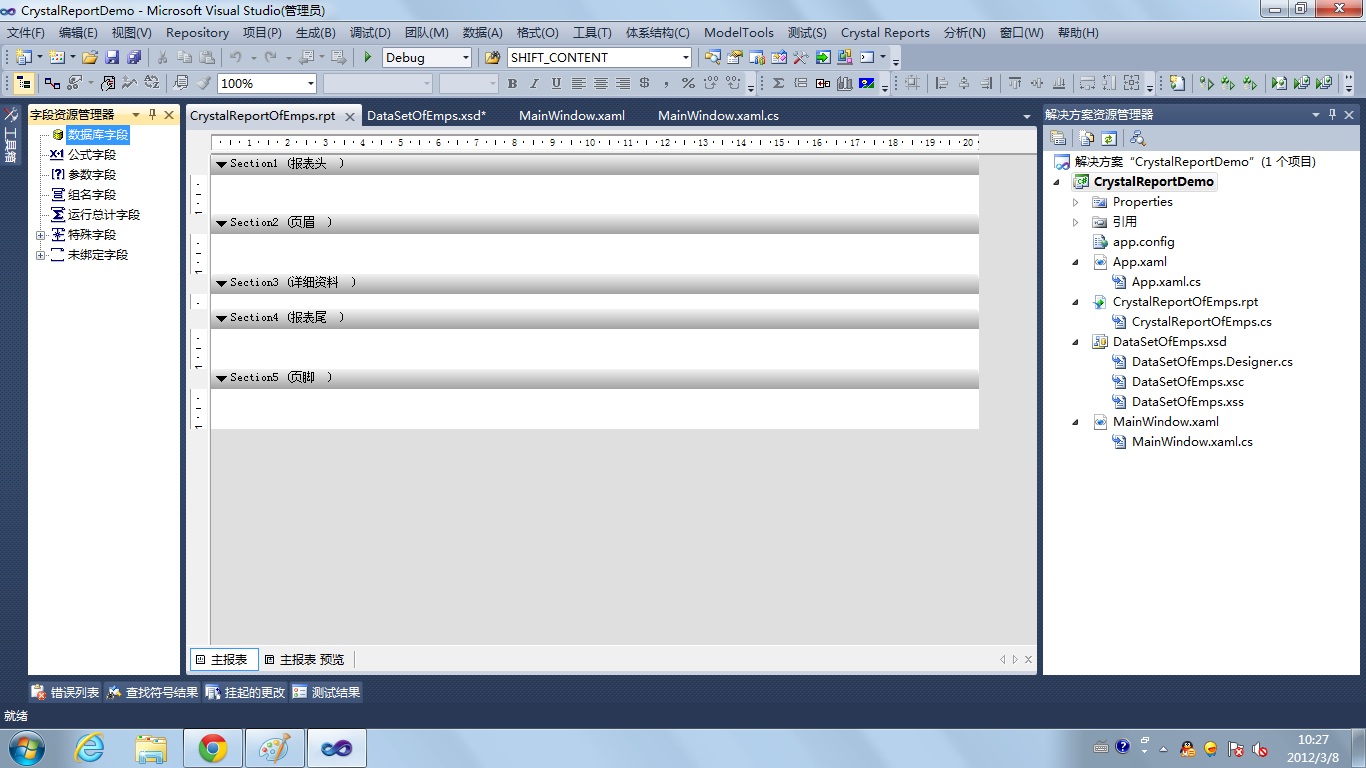Click View Class Diagram icon in Solution Explorer
Screen dimensions: 1366x768
1137,138
